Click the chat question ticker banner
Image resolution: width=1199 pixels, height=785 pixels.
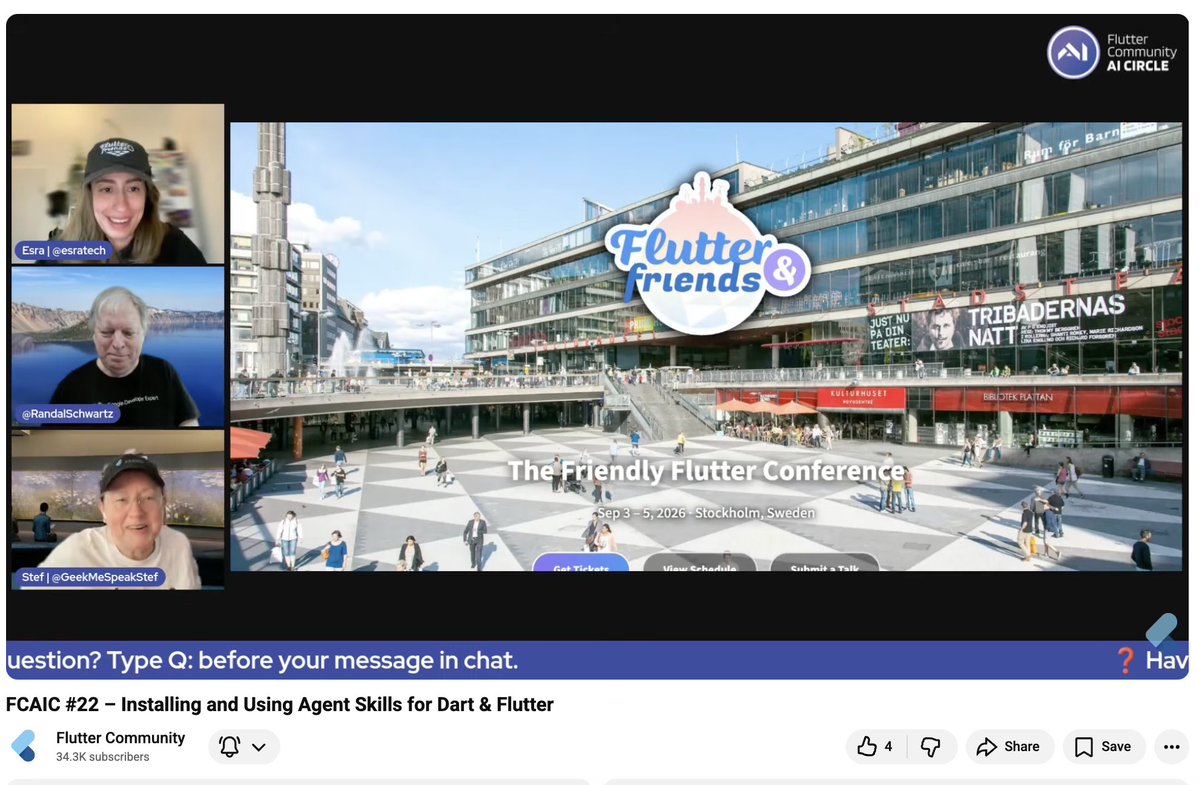[597, 660]
